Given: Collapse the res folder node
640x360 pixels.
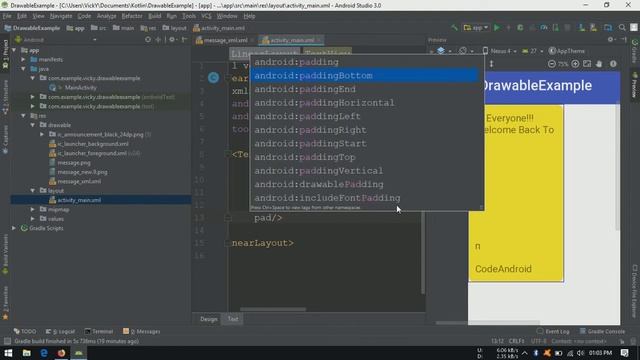Looking at the screenshot, I should 24,116.
